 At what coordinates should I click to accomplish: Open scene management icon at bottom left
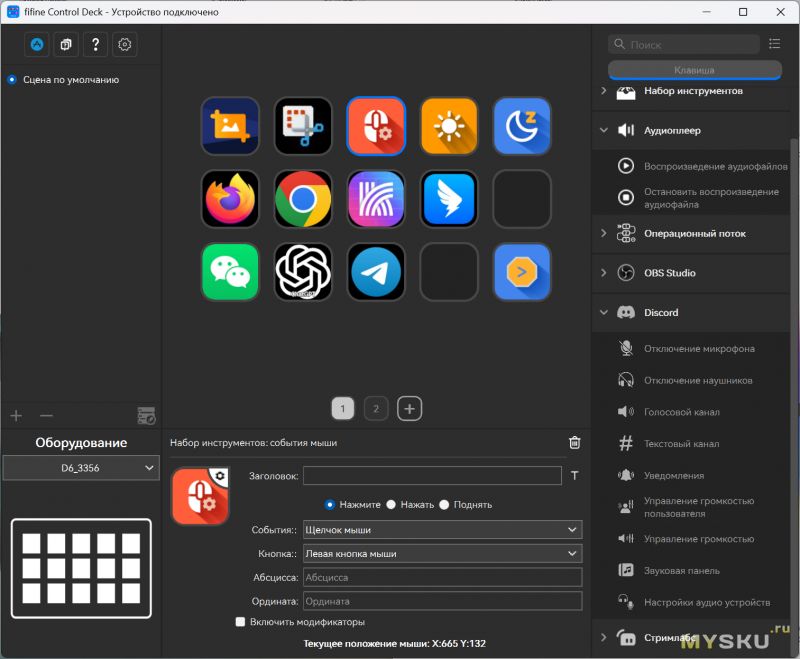click(x=146, y=416)
